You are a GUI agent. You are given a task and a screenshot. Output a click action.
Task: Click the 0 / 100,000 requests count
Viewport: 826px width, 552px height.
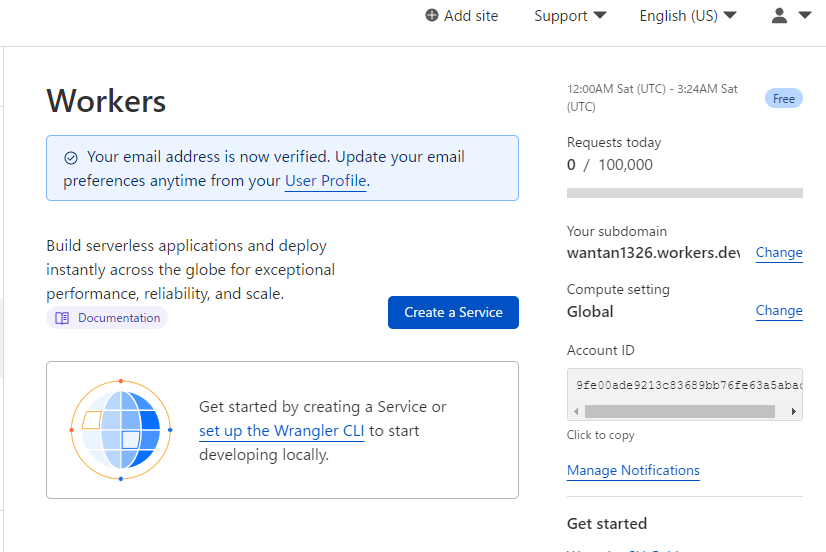pyautogui.click(x=609, y=165)
